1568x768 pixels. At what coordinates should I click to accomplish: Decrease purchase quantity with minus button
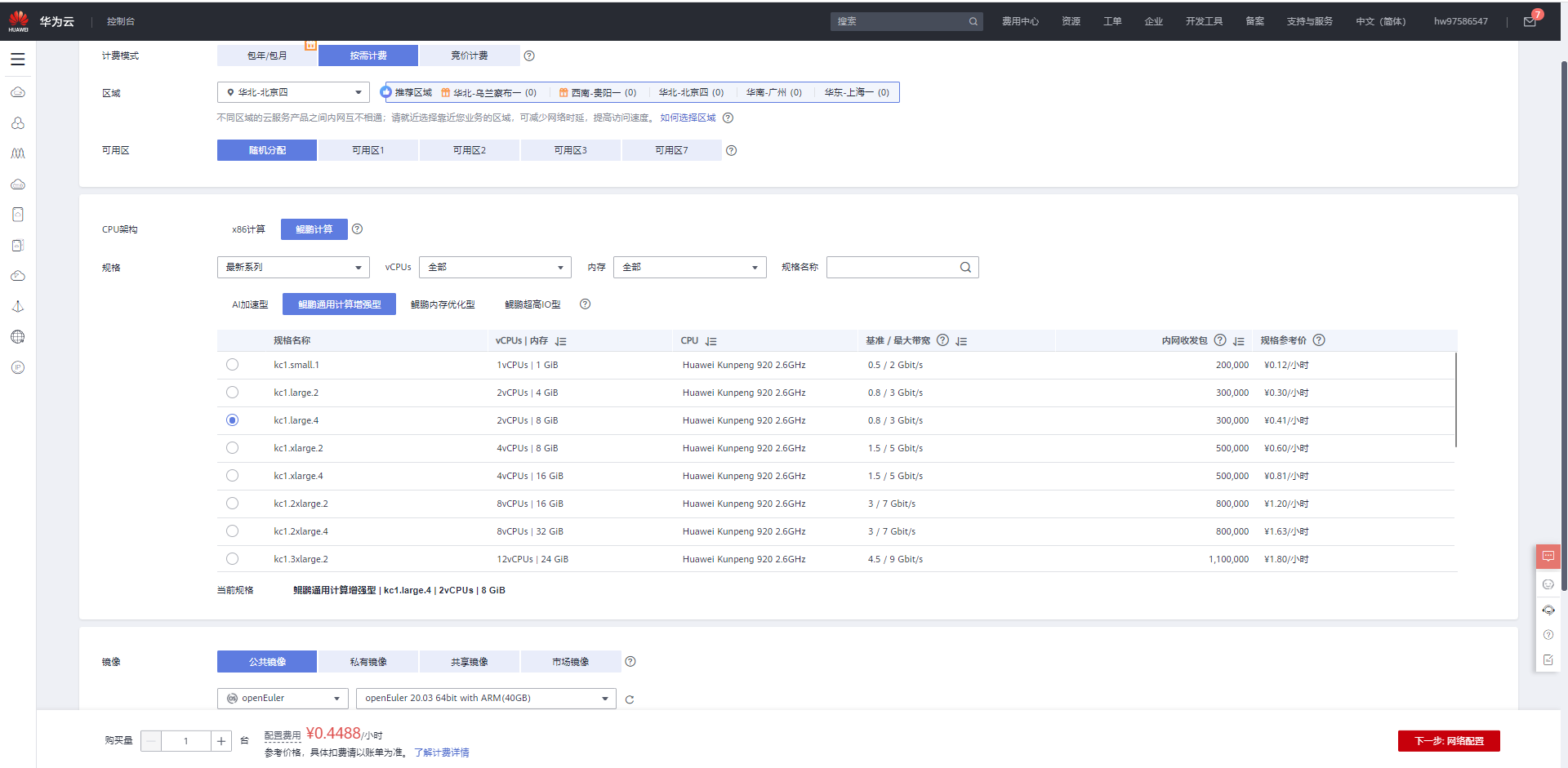(x=151, y=741)
